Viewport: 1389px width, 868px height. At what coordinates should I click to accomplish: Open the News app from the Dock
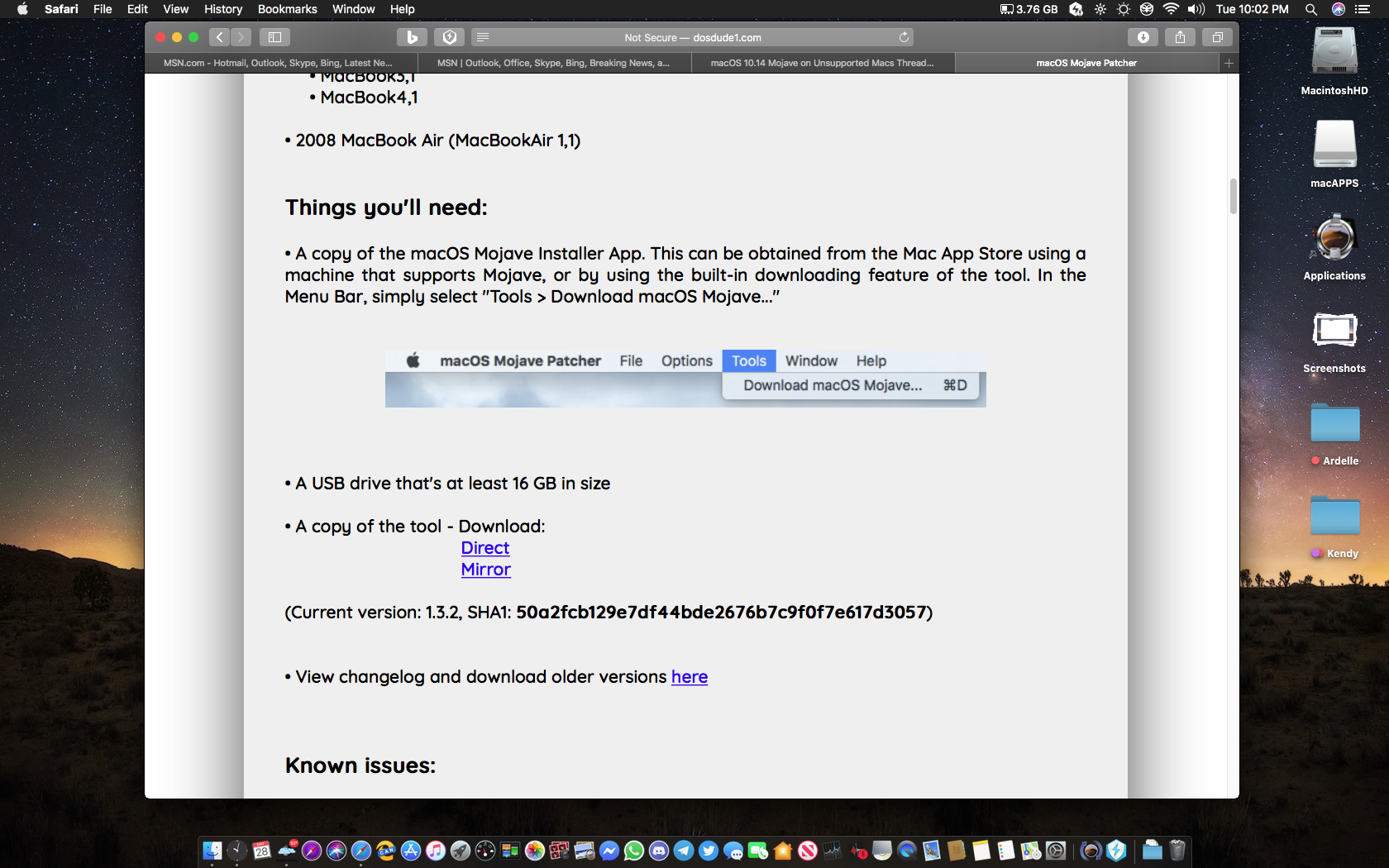point(808,850)
